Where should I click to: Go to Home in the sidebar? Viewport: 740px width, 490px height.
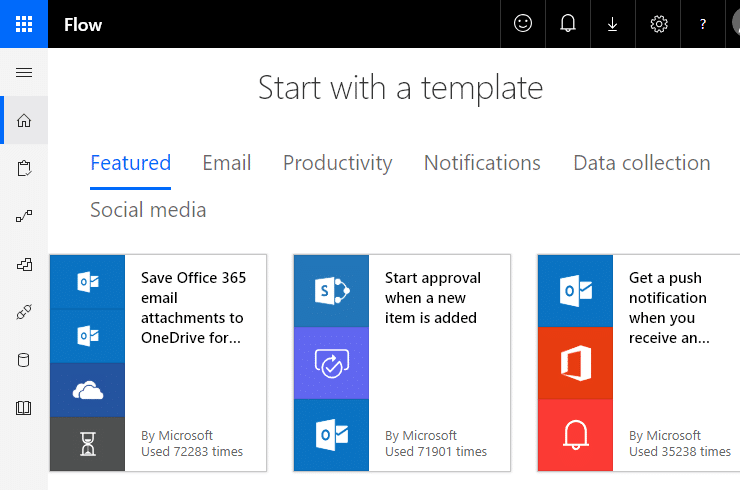coord(24,120)
